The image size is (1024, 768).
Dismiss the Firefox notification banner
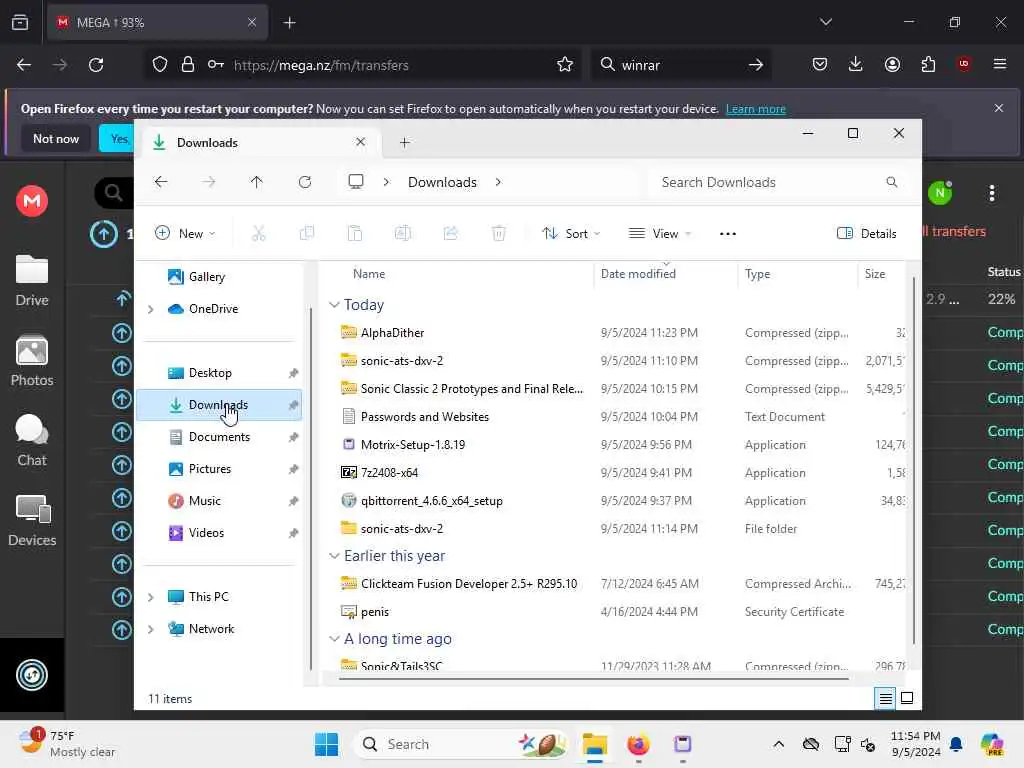pyautogui.click(x=999, y=108)
